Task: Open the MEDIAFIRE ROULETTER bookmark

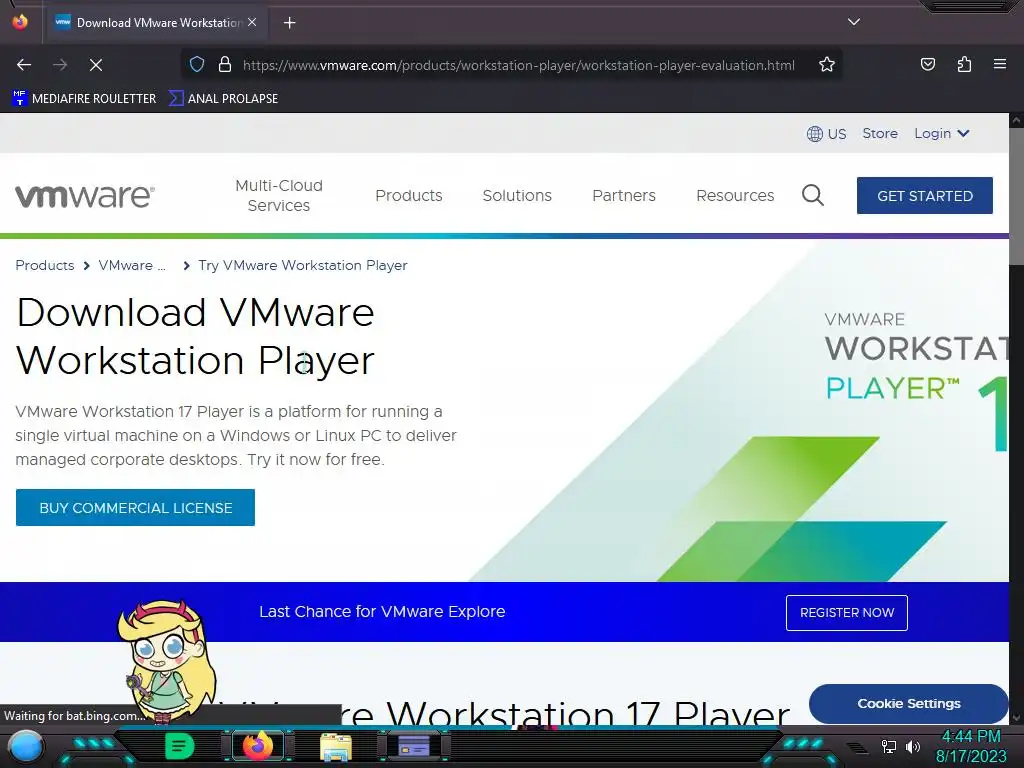Action: [84, 99]
